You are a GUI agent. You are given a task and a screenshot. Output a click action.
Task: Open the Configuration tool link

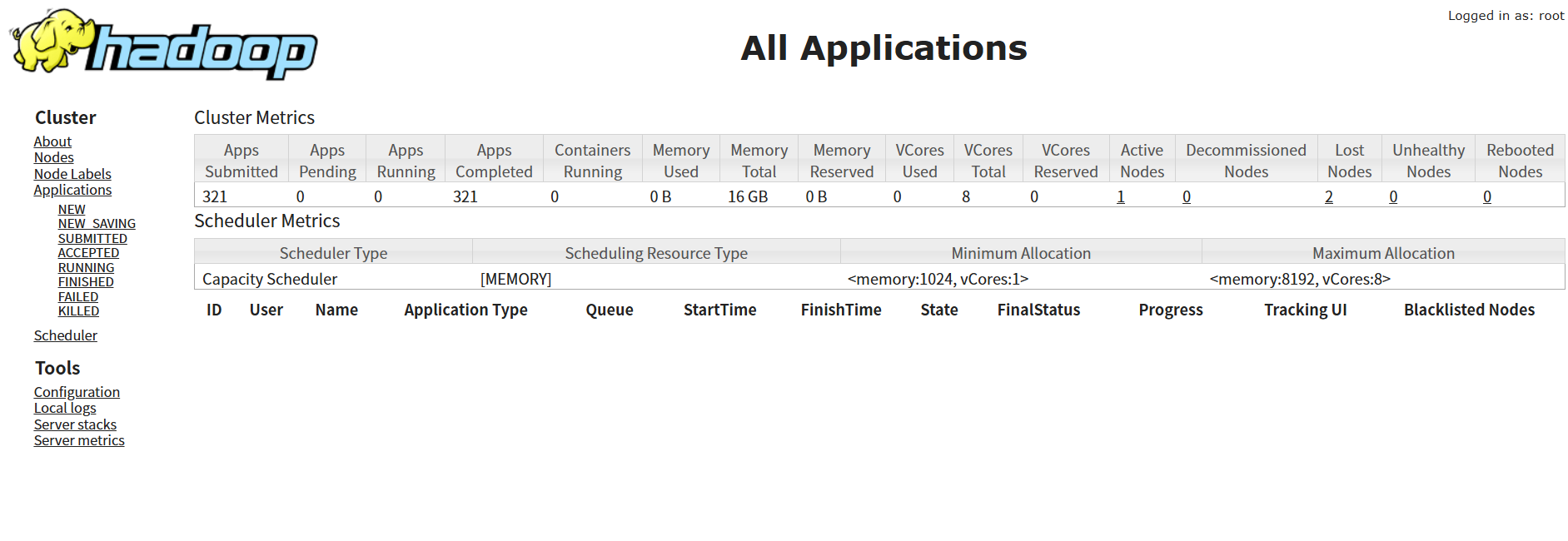coord(77,392)
